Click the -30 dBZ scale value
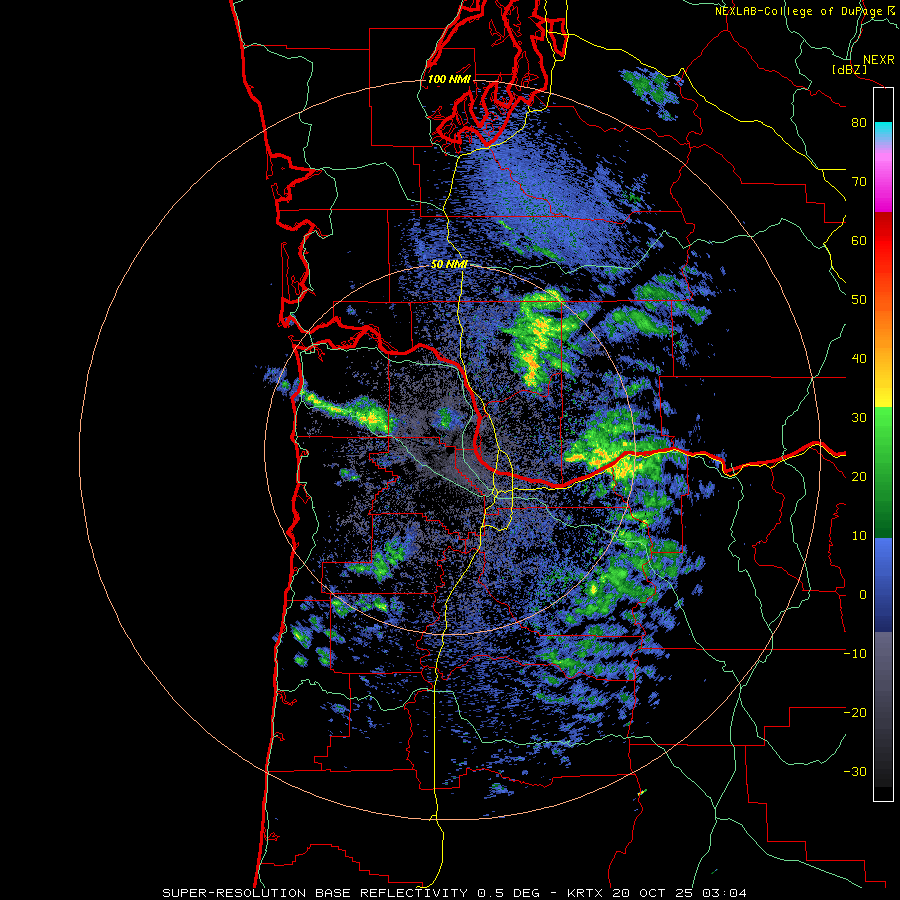This screenshot has width=900, height=900. (855, 771)
